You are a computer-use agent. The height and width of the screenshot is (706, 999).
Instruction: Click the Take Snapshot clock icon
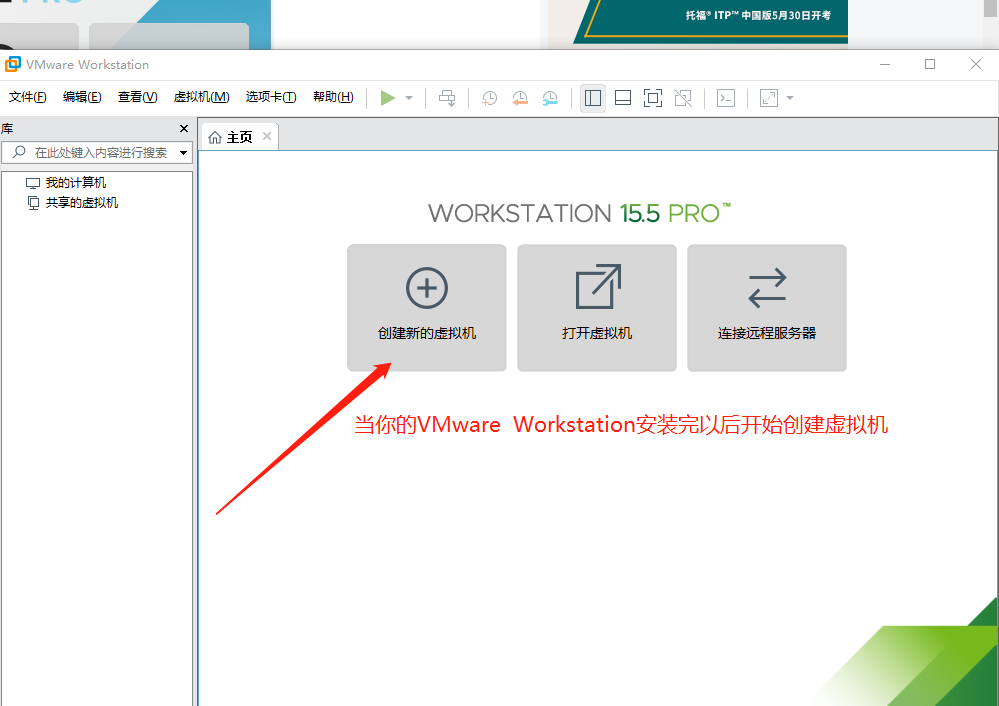489,98
